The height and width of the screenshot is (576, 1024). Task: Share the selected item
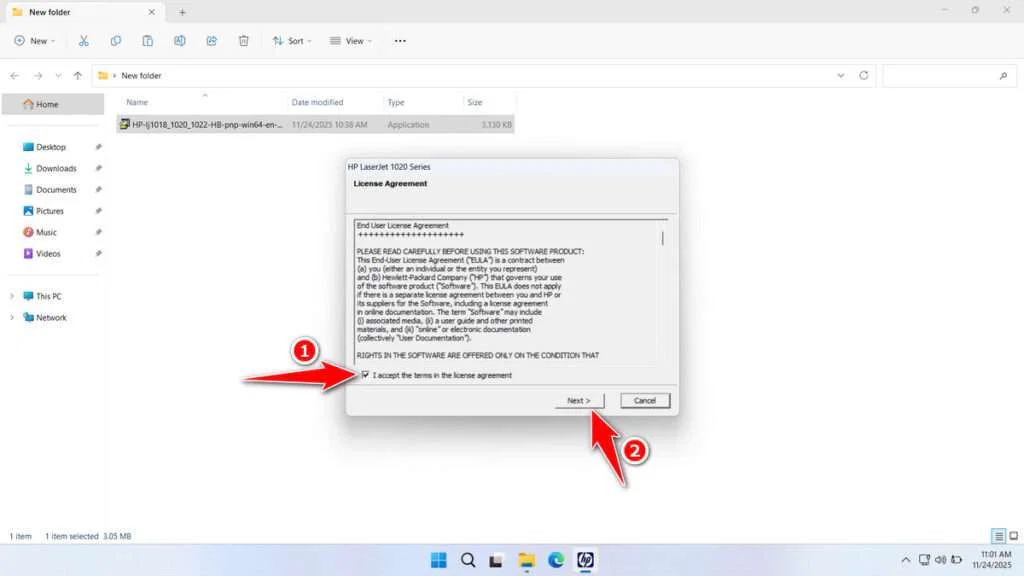click(211, 40)
